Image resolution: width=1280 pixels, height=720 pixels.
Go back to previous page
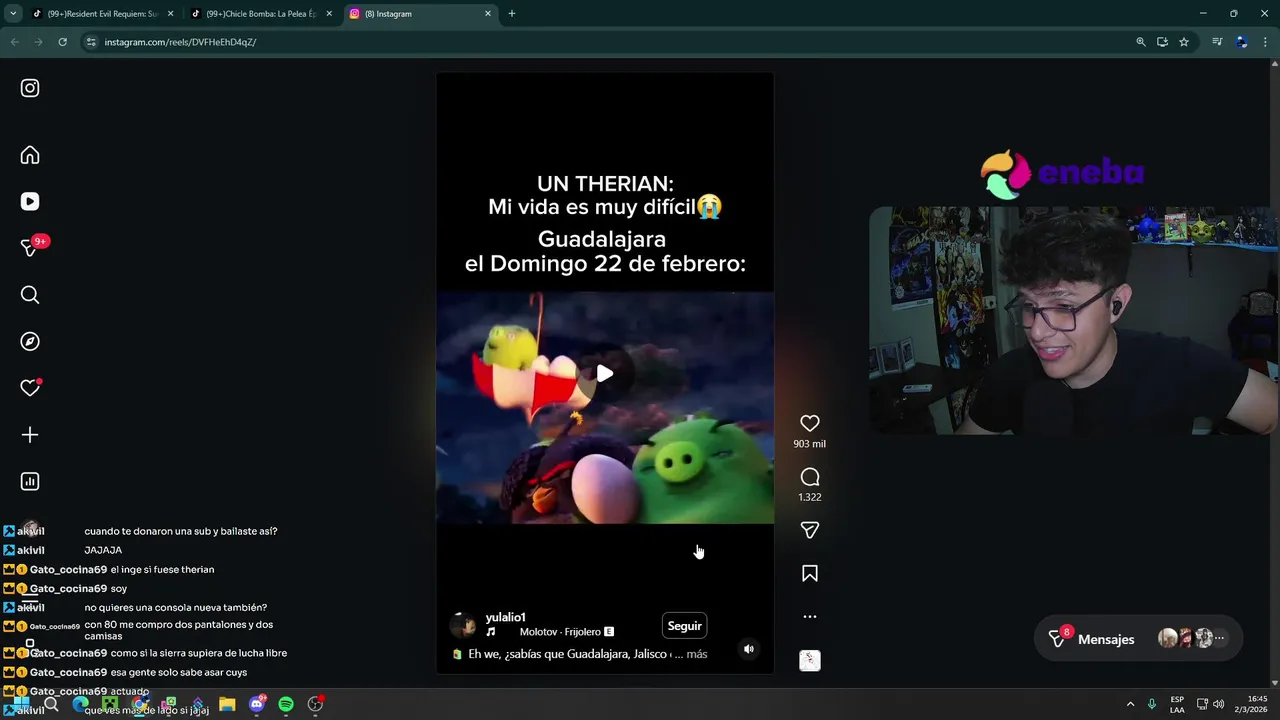click(14, 42)
